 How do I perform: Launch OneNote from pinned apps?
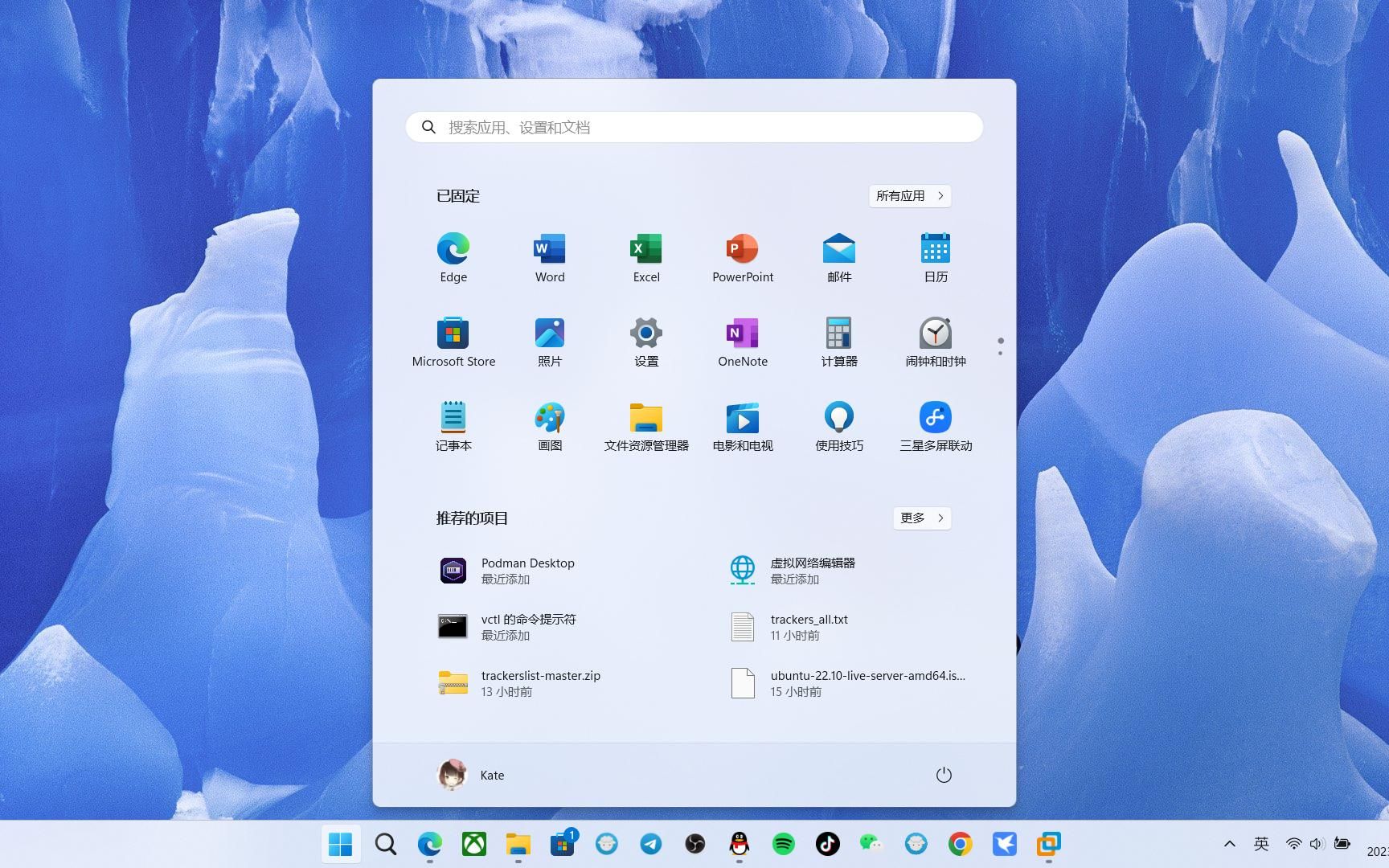[743, 342]
